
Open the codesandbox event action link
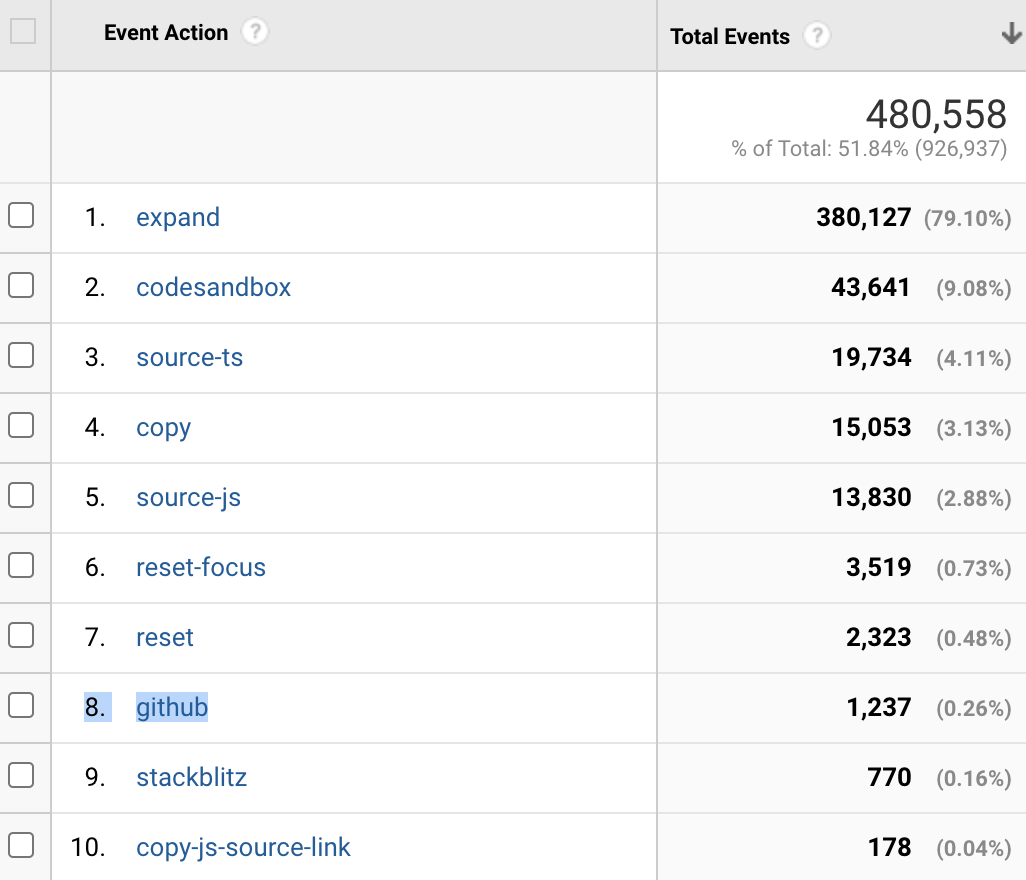[x=213, y=287]
